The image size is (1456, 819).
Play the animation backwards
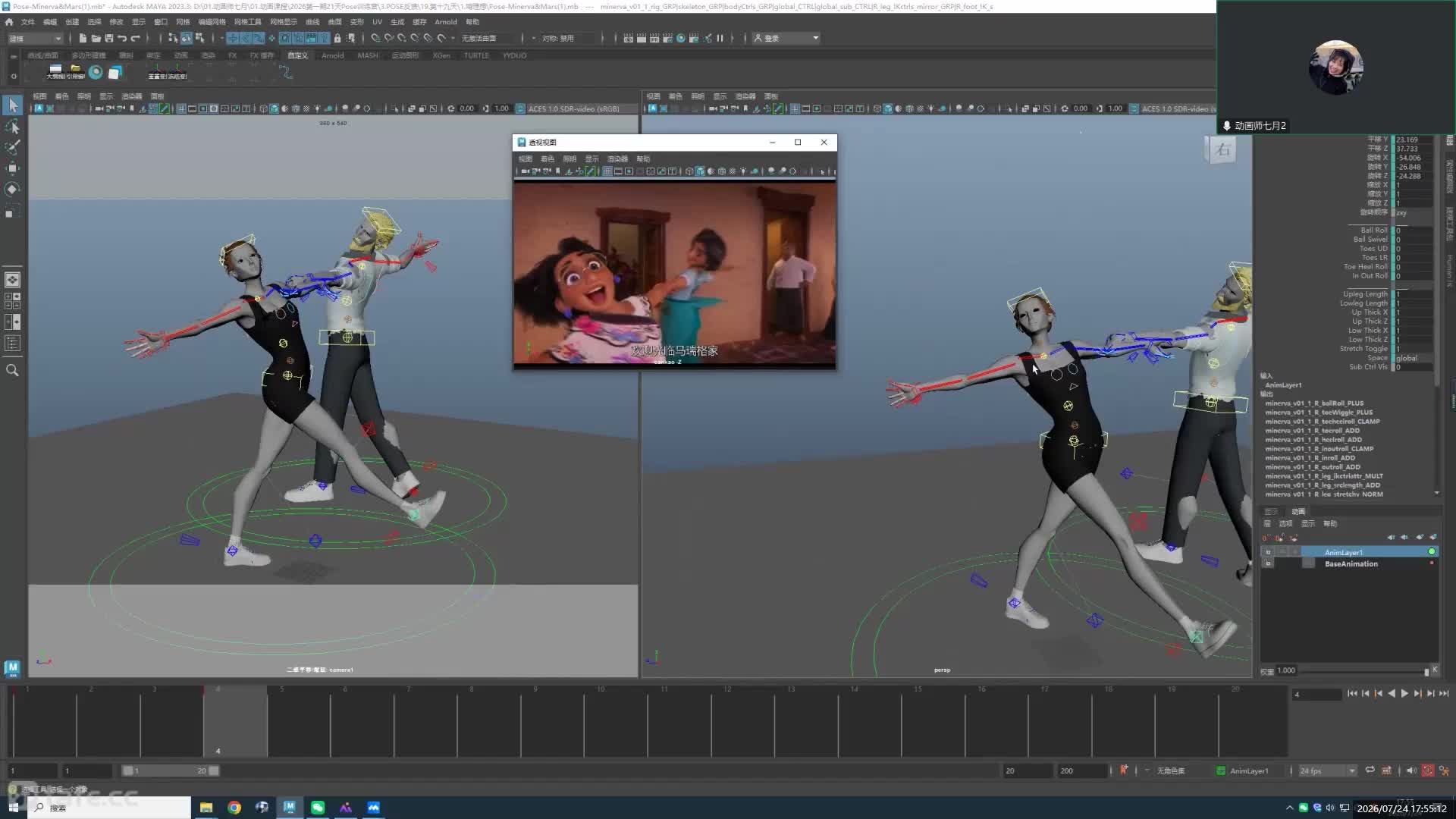[x=1392, y=693]
